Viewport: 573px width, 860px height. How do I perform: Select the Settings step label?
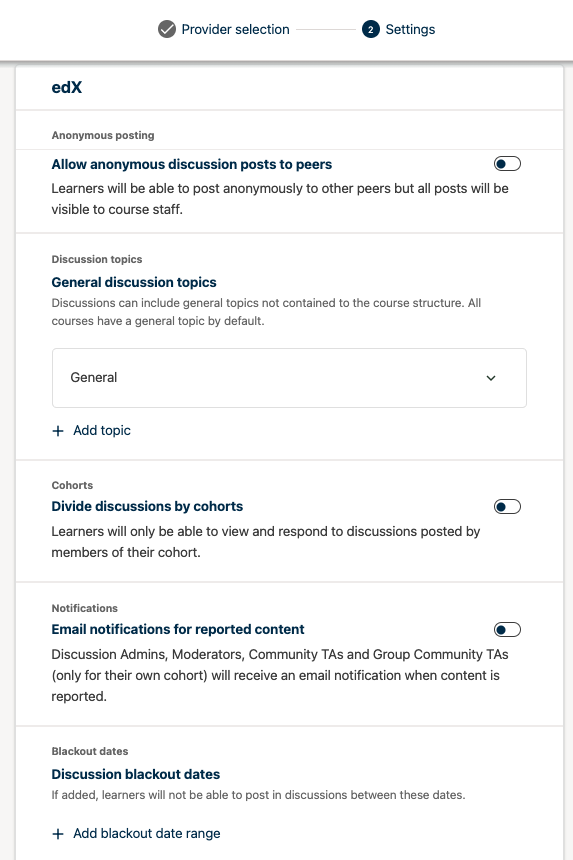tap(410, 29)
